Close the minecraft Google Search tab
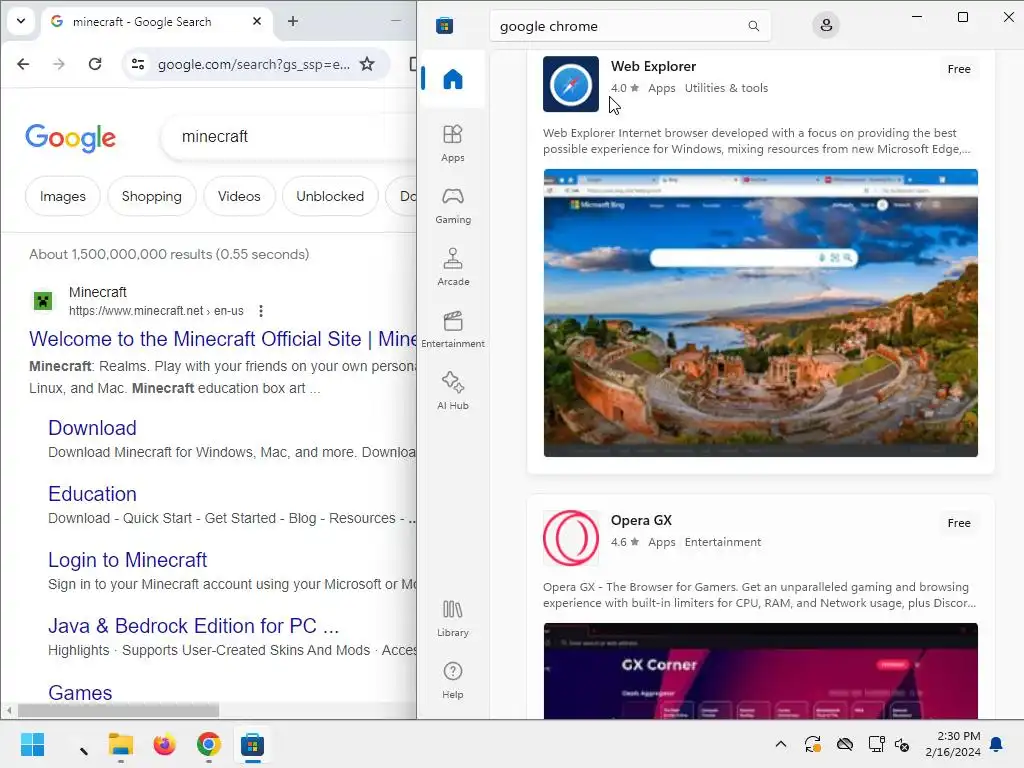Viewport: 1024px width, 768px height. point(257,22)
